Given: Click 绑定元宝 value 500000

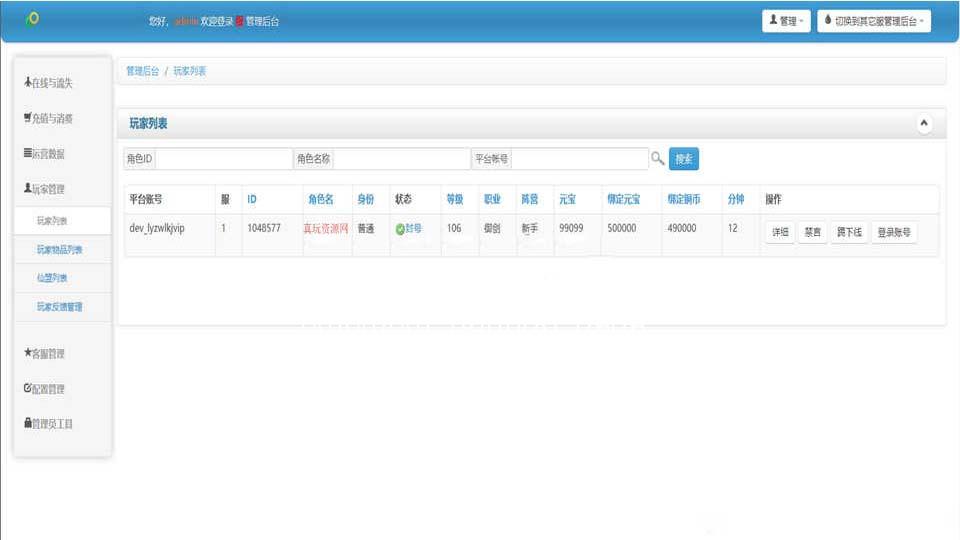Looking at the screenshot, I should pyautogui.click(x=622, y=228).
